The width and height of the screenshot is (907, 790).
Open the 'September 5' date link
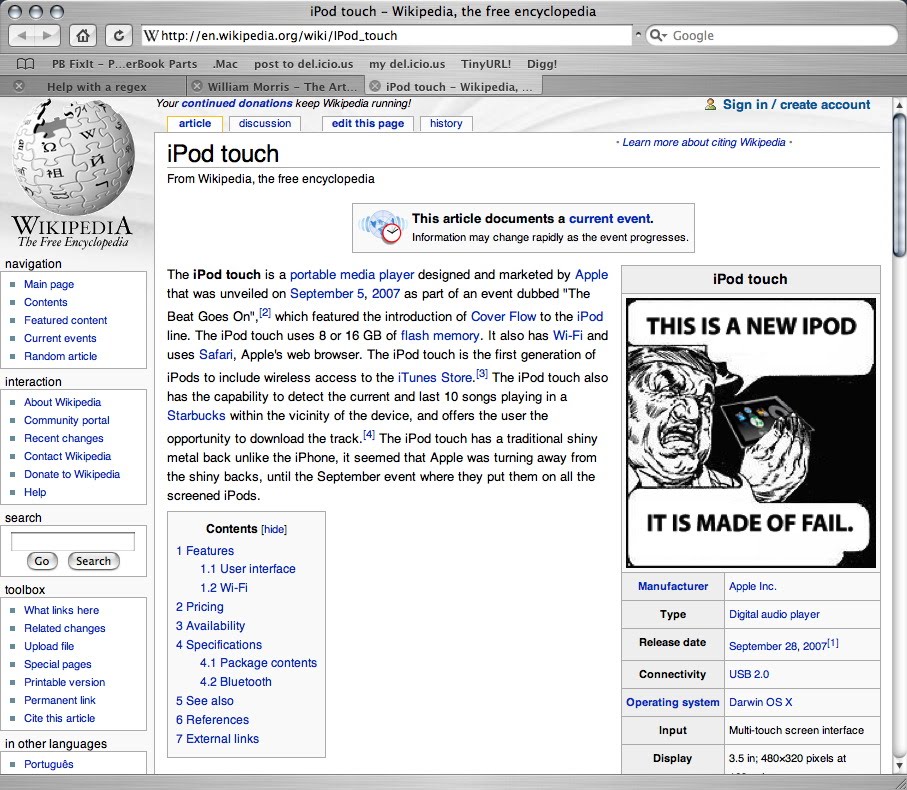pos(327,294)
